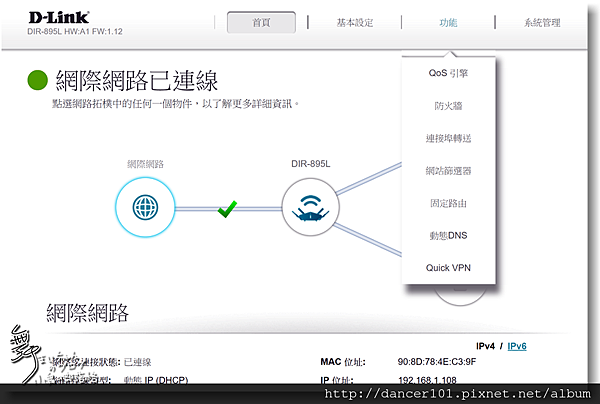Viewport: 600px width, 404px height.
Task: Switch to the IPv6 details link
Action: click(x=517, y=346)
